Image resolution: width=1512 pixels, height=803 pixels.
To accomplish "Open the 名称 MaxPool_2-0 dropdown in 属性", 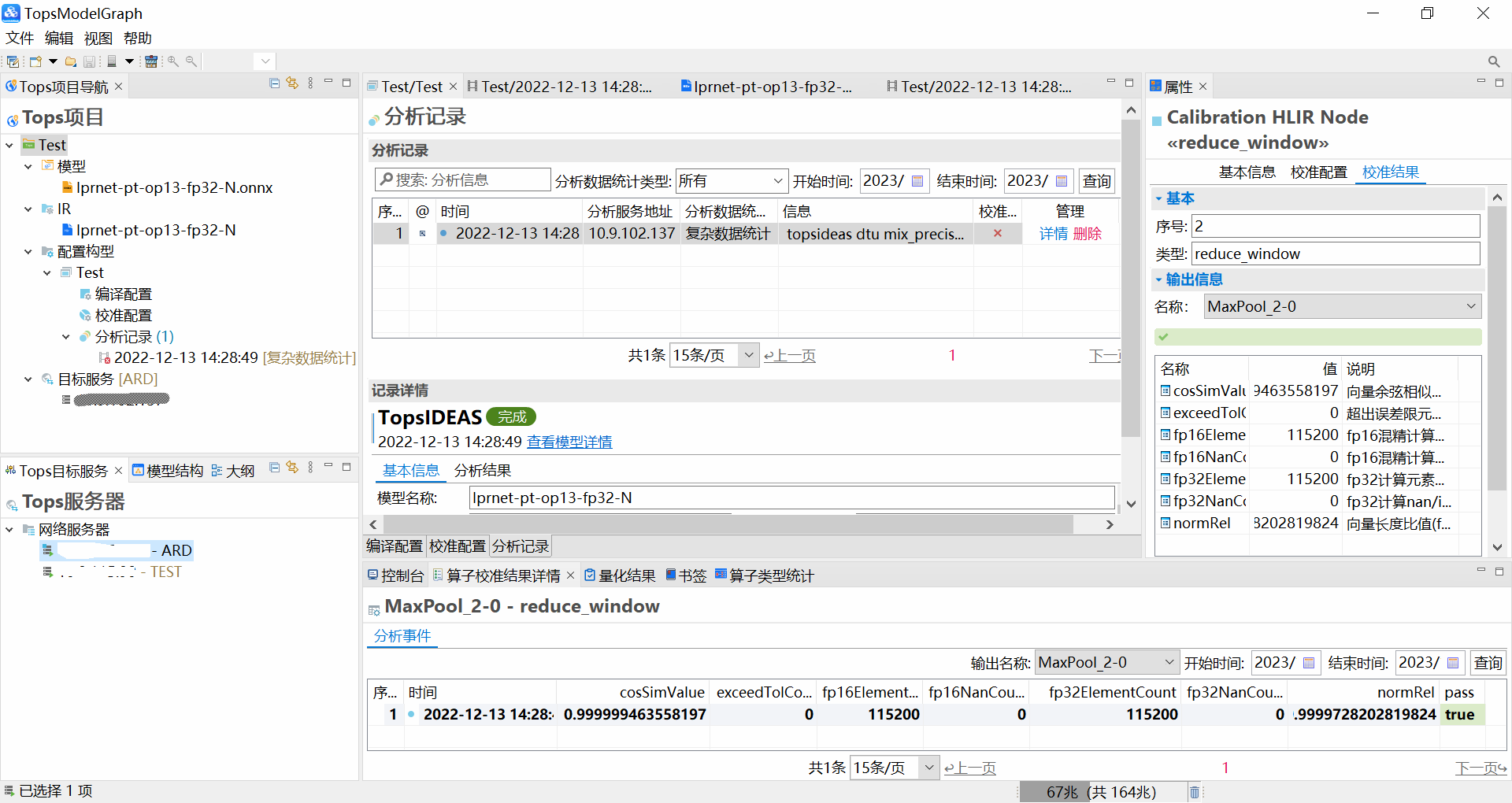I will tap(1343, 306).
